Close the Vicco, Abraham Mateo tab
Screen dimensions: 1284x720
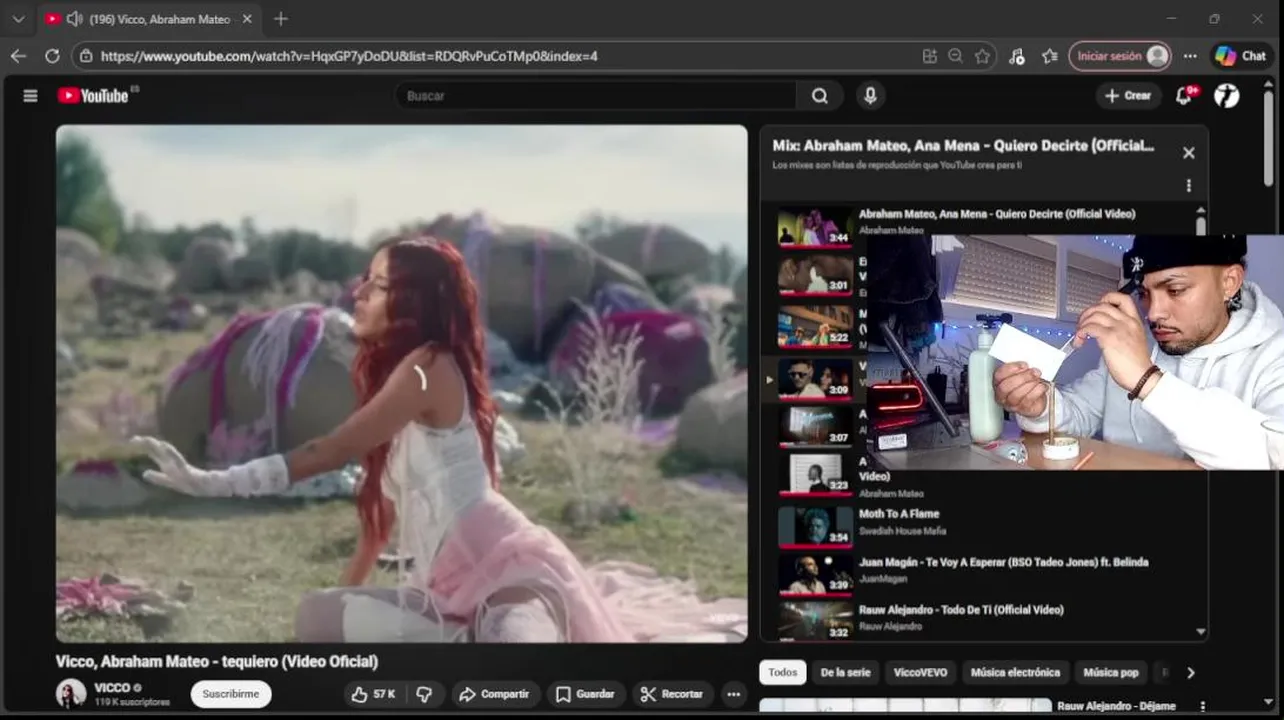247,19
